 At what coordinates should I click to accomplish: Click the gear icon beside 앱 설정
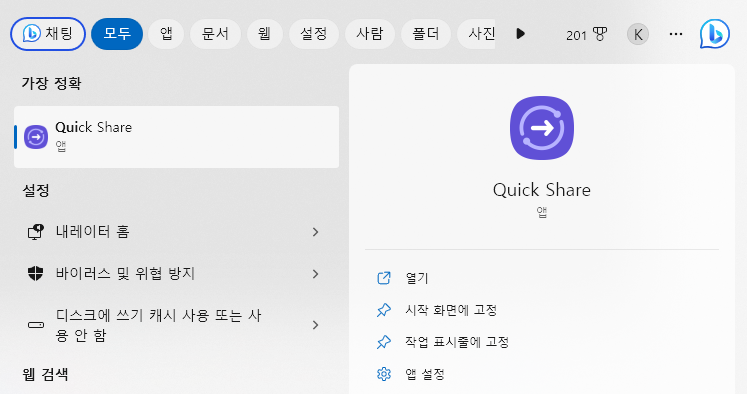click(x=384, y=374)
